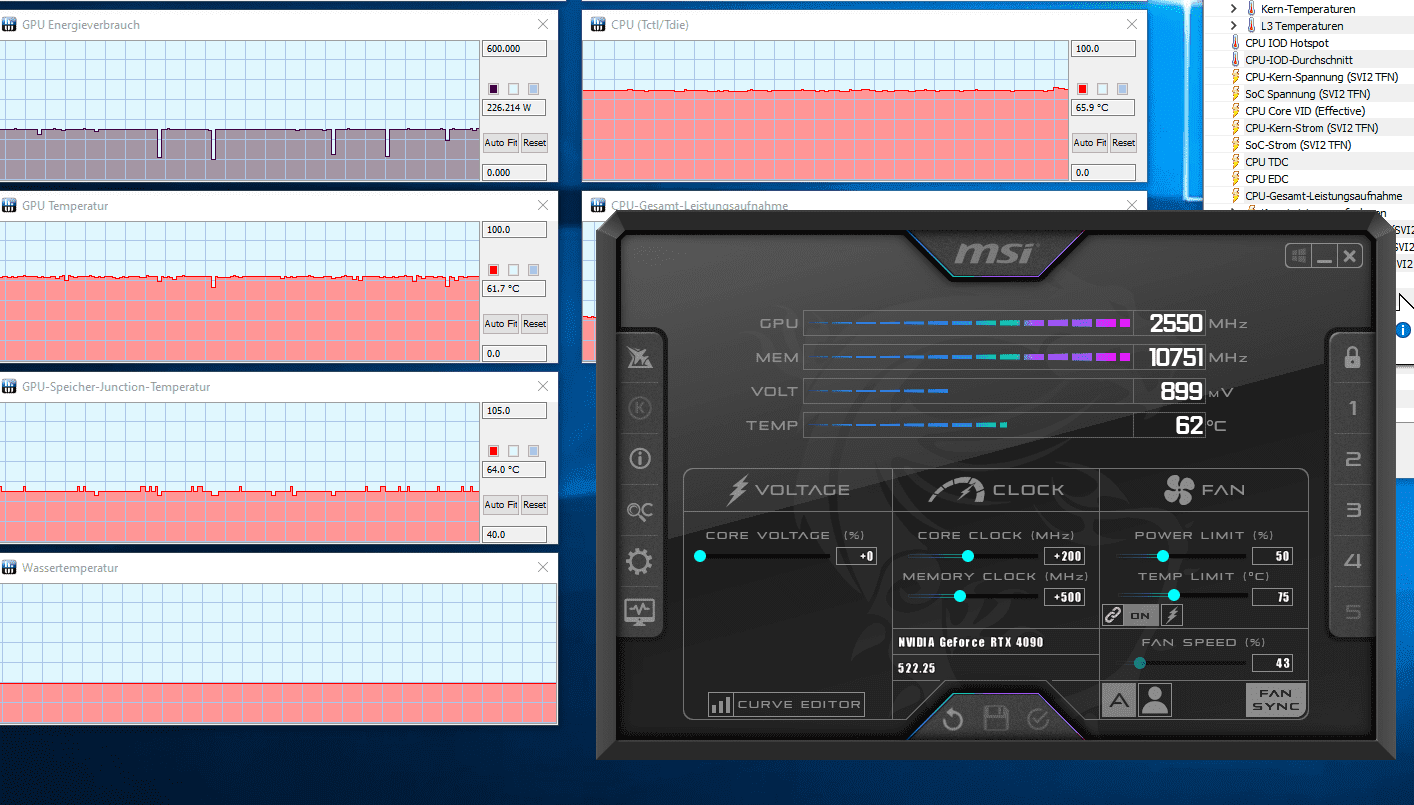Click the profile lock icon
Viewport: 1414px width, 805px height.
(x=1352, y=357)
